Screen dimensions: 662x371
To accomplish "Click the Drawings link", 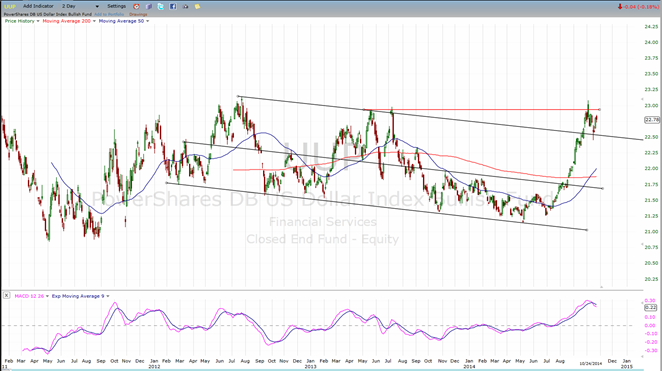I will click(138, 14).
